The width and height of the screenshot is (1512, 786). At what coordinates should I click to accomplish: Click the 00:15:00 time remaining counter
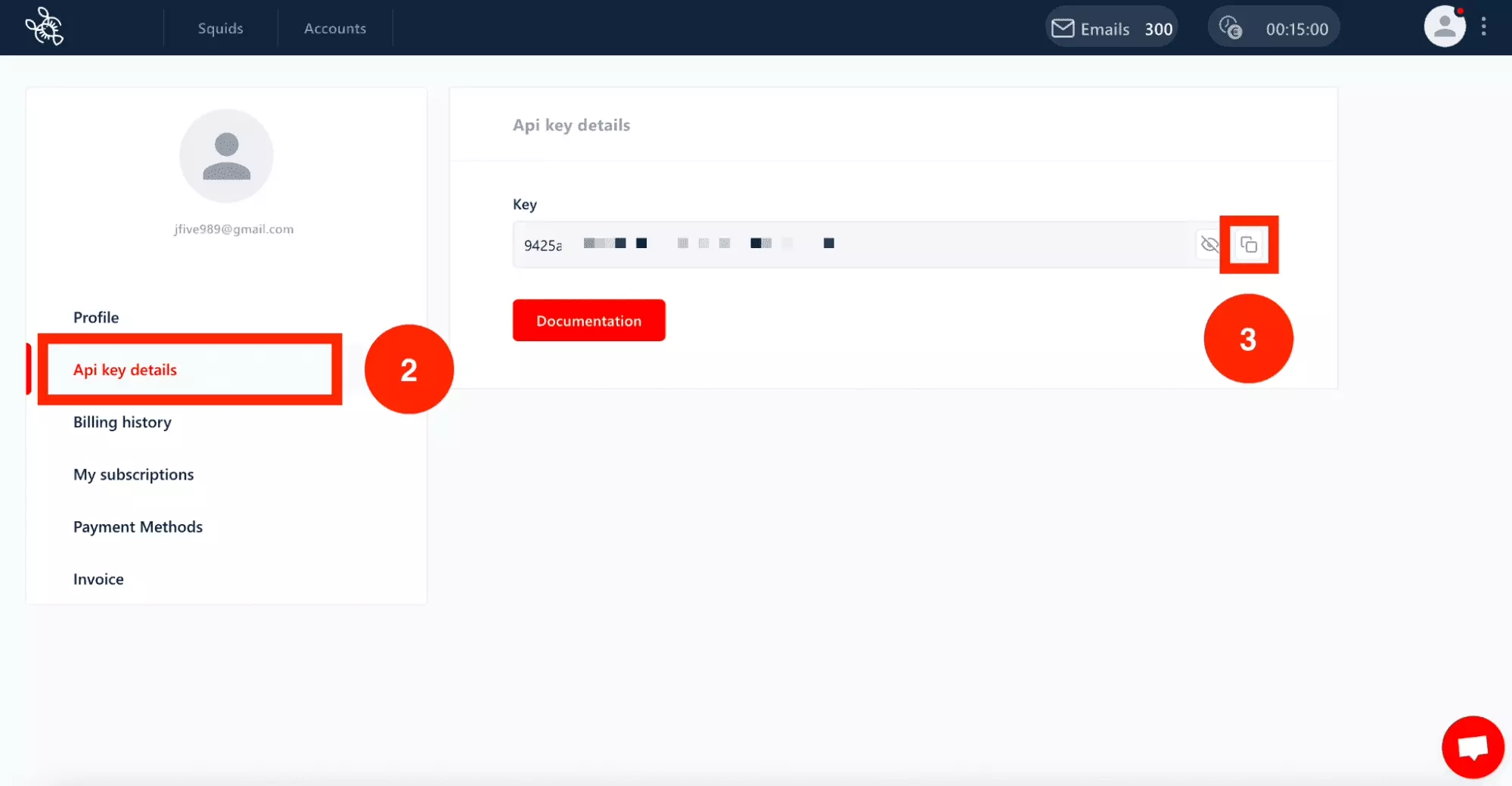(x=1296, y=30)
